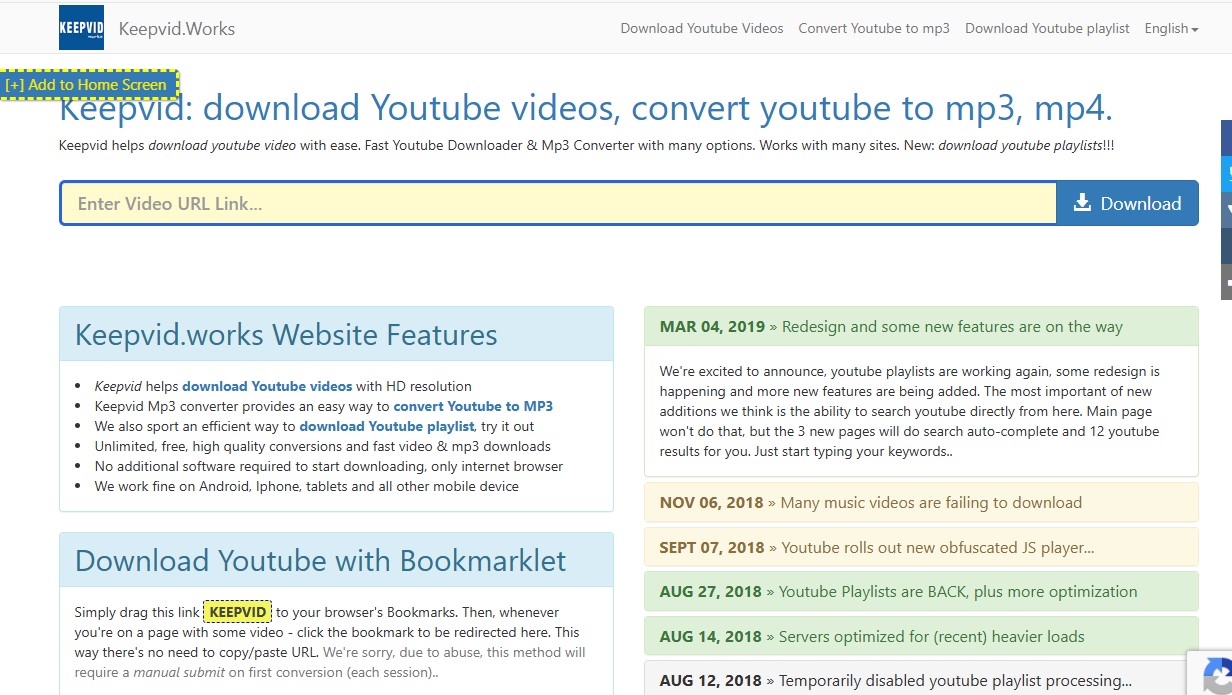Go to Convert Youtube to mp3 page
This screenshot has width=1232, height=695.
point(874,28)
